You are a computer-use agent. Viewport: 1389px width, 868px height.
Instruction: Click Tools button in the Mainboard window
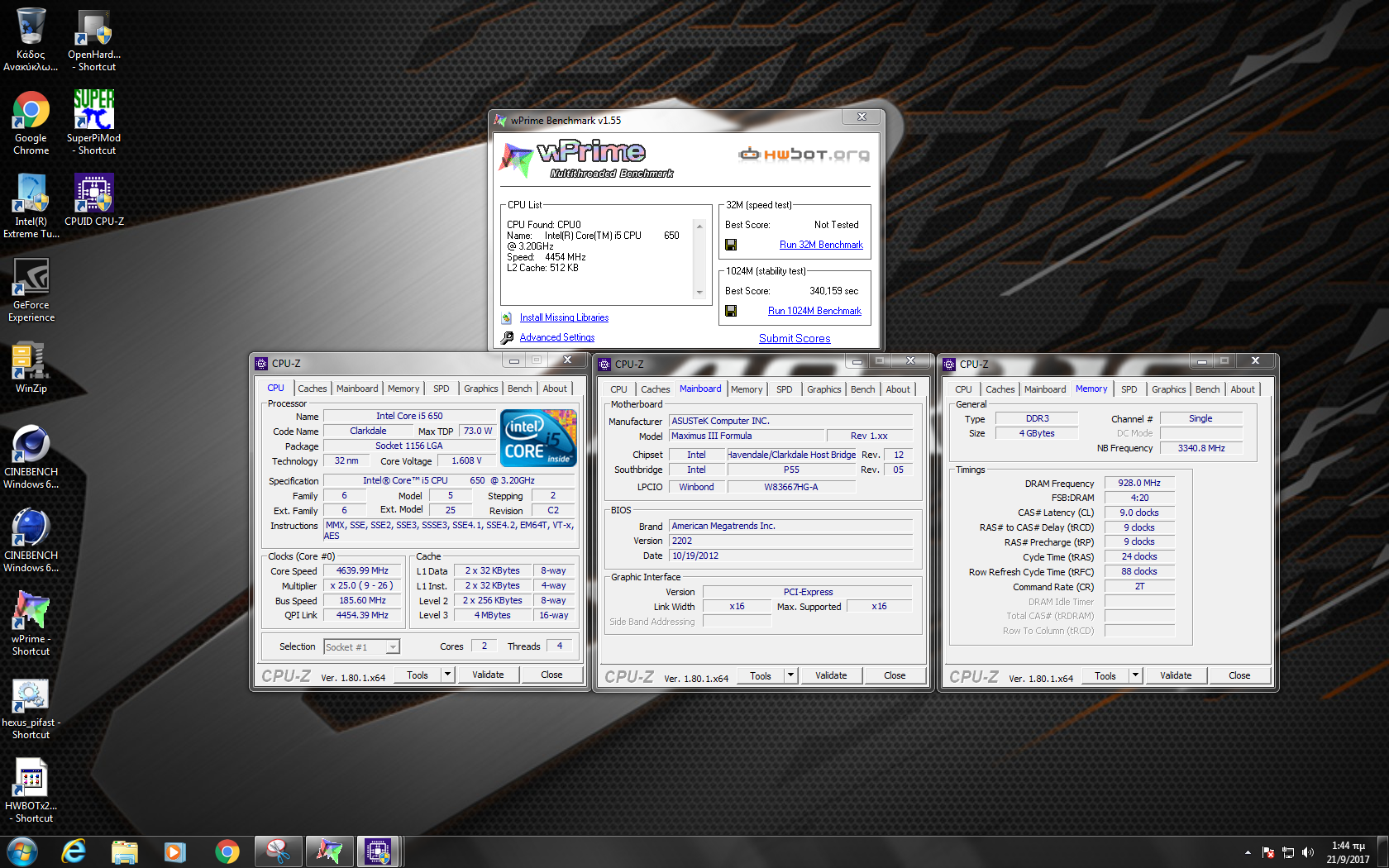click(x=761, y=675)
